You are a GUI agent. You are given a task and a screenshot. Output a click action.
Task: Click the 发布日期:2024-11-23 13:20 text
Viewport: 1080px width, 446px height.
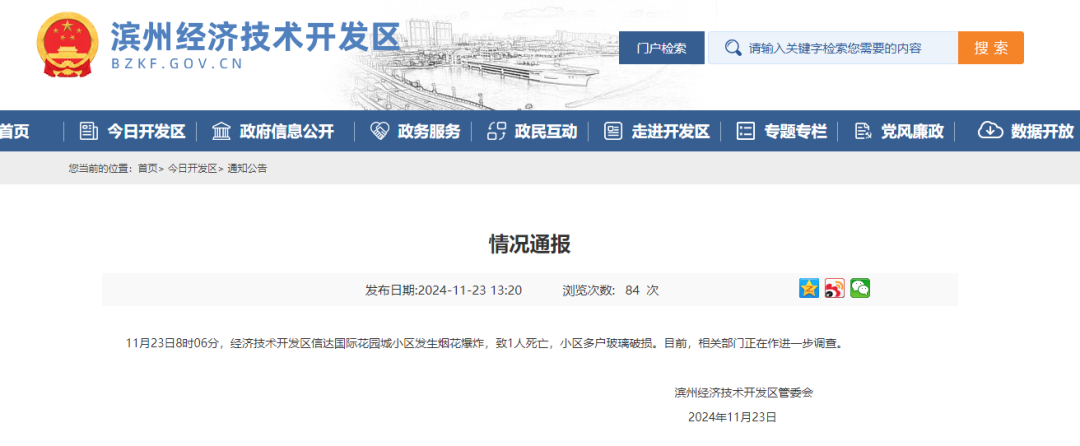(444, 290)
